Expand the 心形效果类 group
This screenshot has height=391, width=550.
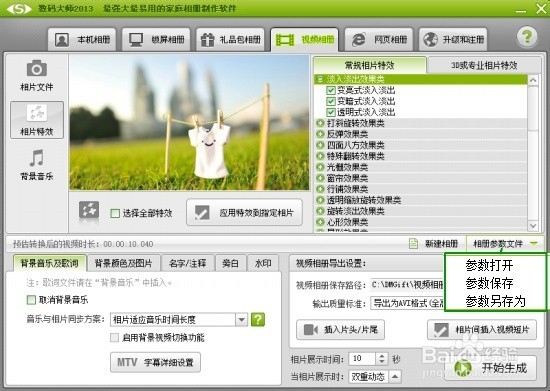pos(320,222)
